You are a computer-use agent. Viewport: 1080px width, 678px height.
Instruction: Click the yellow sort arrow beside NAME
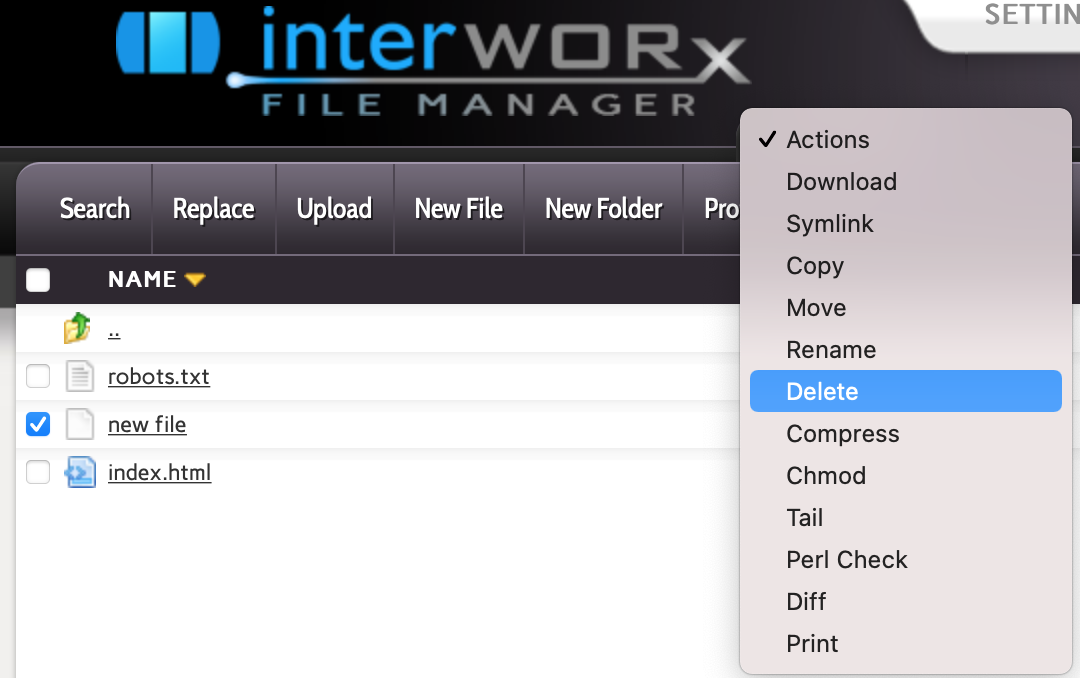[x=195, y=280]
